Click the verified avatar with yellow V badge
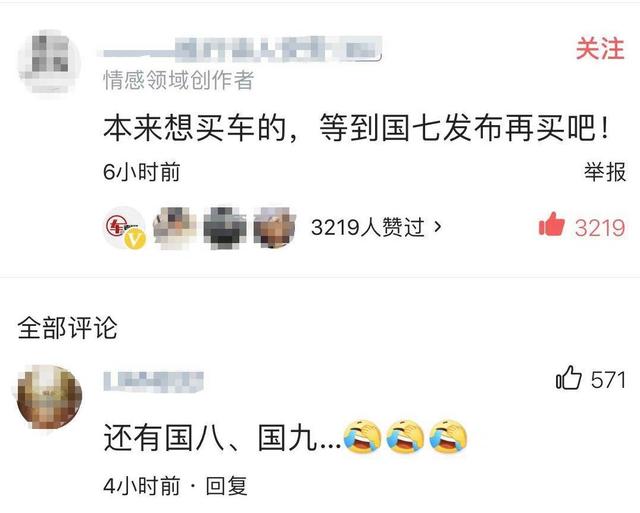The height and width of the screenshot is (513, 640). point(125,227)
